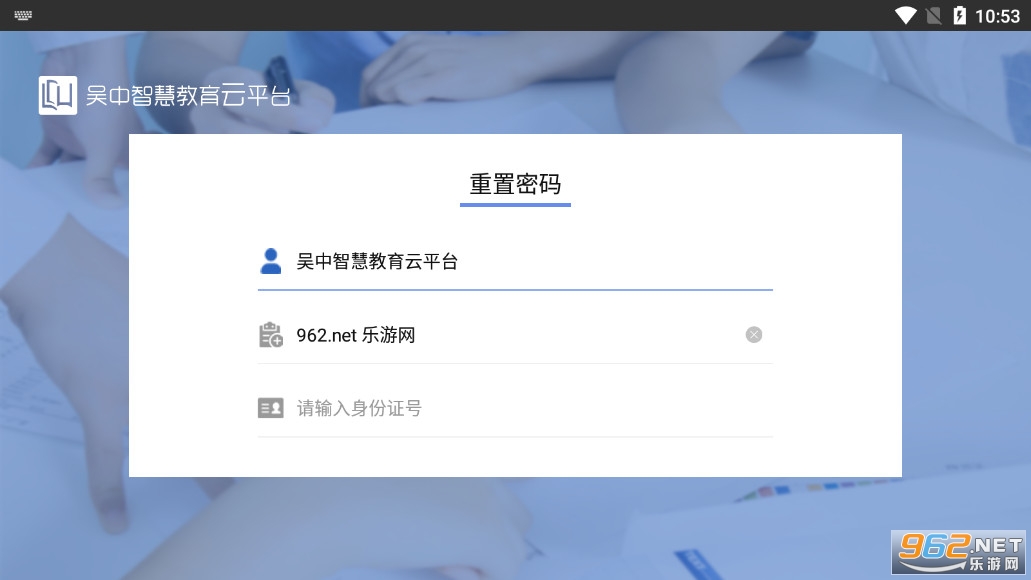
Task: Tap the ID card icon
Action: point(270,408)
